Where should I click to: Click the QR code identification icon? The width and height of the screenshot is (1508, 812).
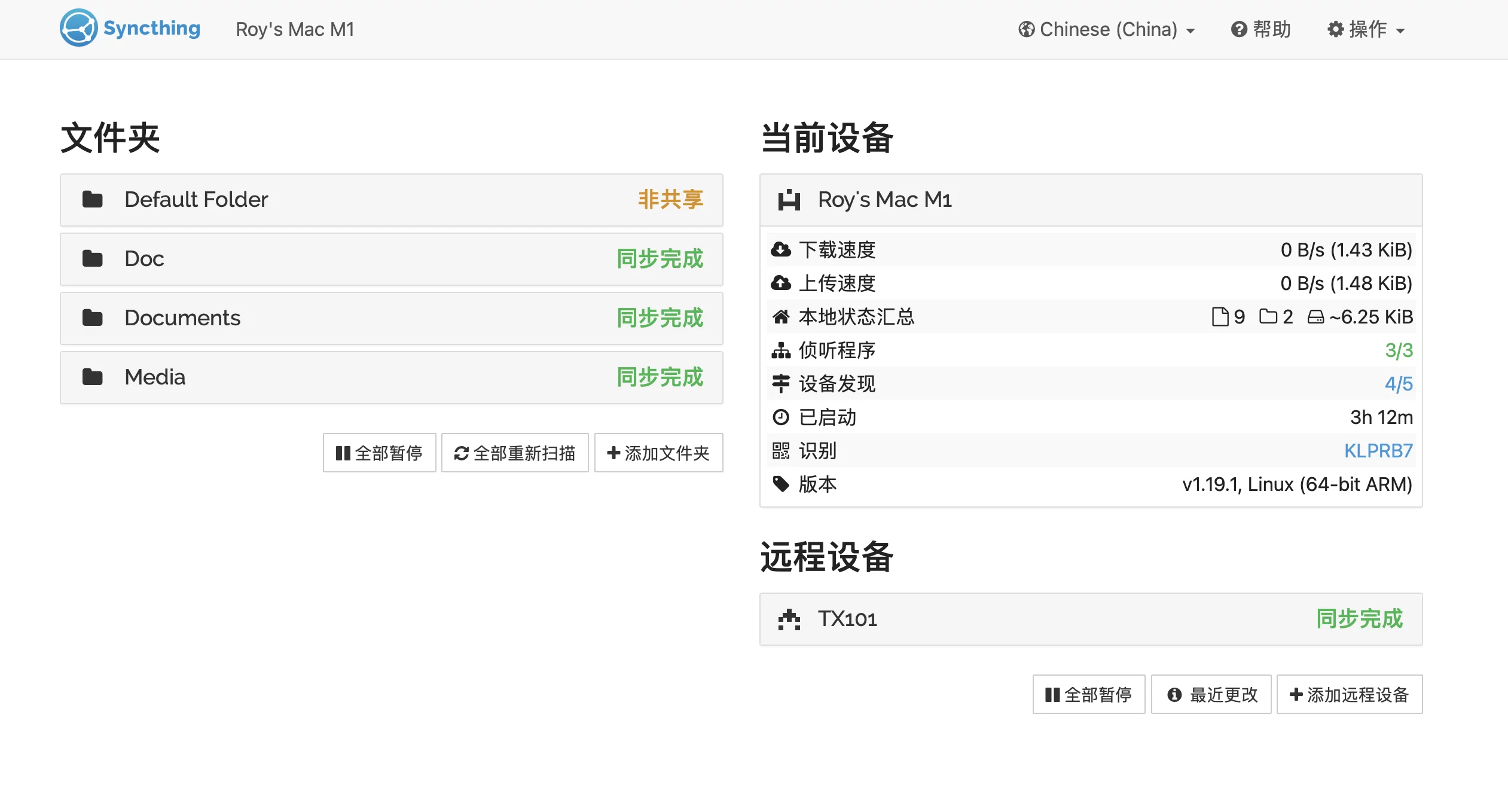point(780,450)
